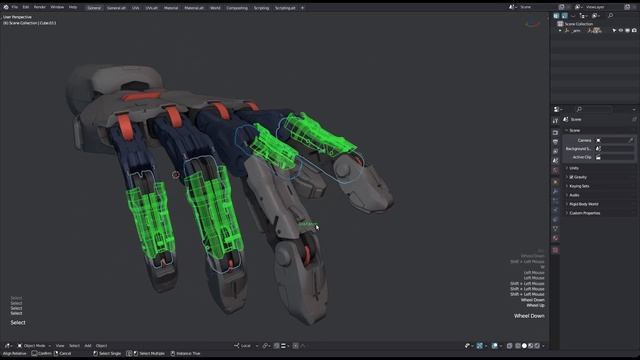The height and width of the screenshot is (360, 640).
Task: Open the Scene properties tab
Action: pyautogui.click(x=556, y=160)
